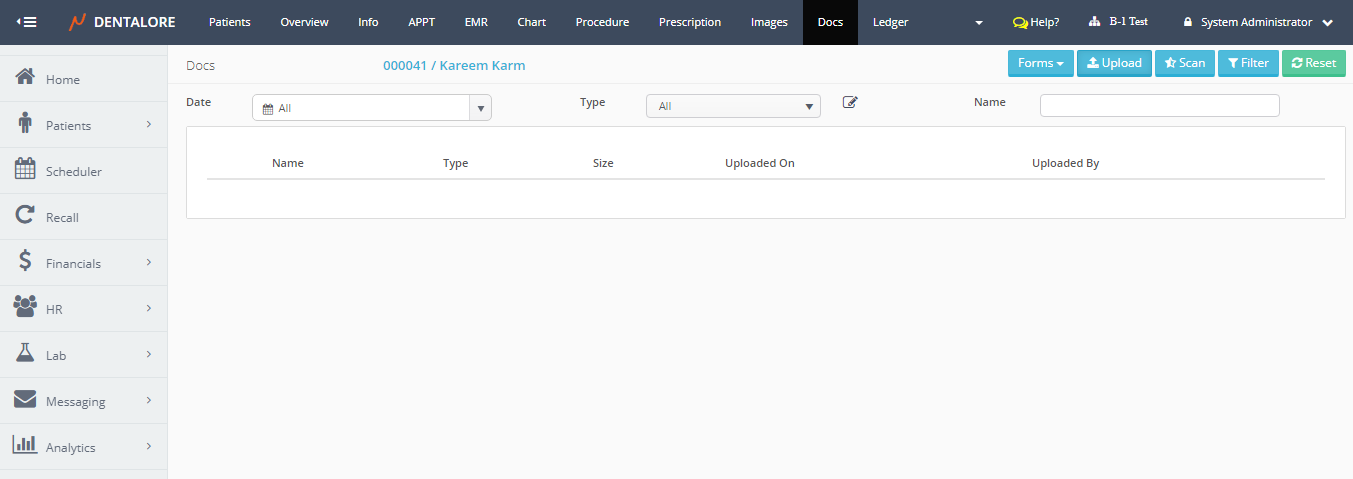Image resolution: width=1353 pixels, height=479 pixels.
Task: Open the Date filter dropdown
Action: pyautogui.click(x=371, y=108)
